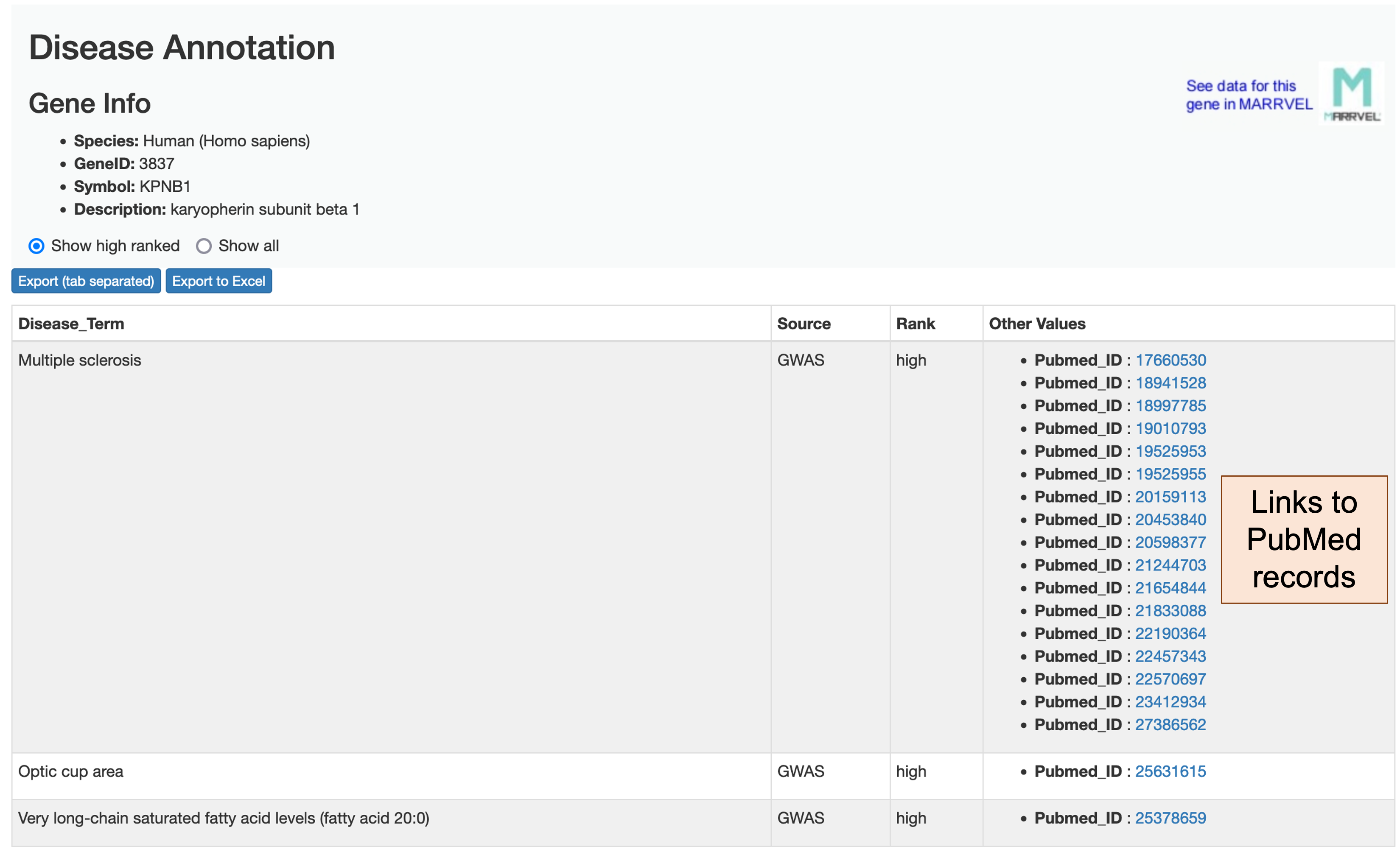Open PubMed record 22457343
1400x855 pixels.
click(x=1170, y=656)
